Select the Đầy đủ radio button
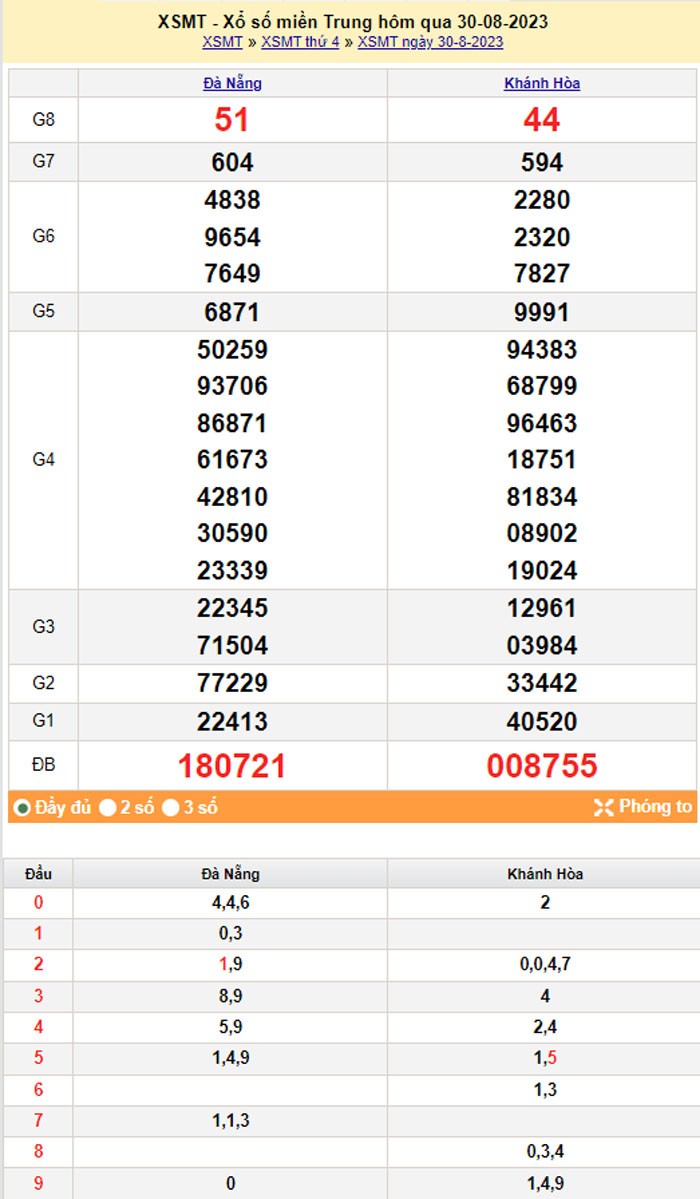The width and height of the screenshot is (700, 1199). [22, 808]
